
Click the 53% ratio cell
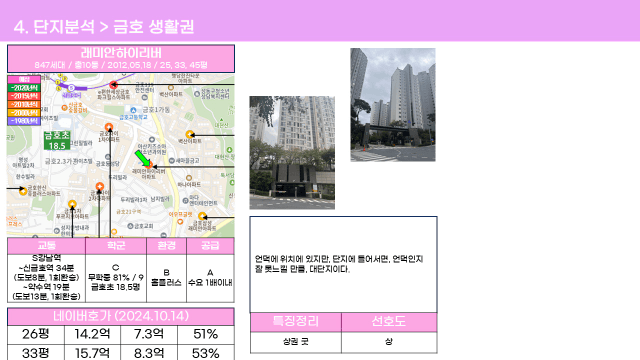[206, 353]
